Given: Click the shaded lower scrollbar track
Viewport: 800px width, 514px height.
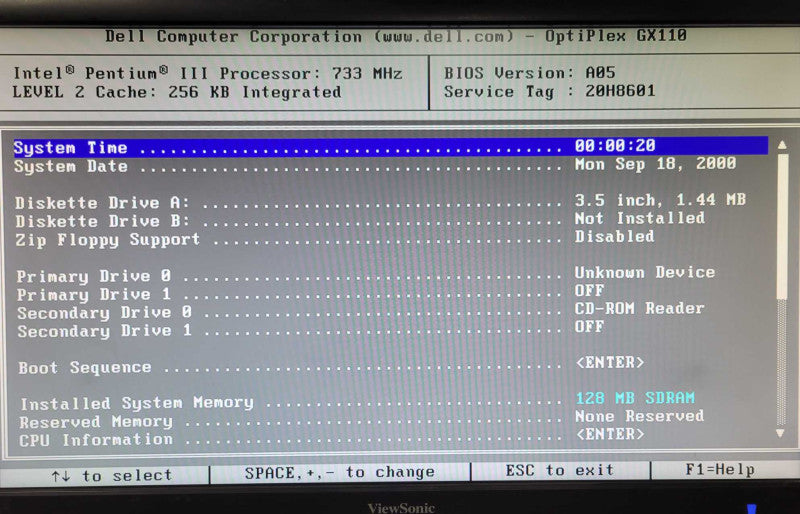Looking at the screenshot, I should click(781, 362).
